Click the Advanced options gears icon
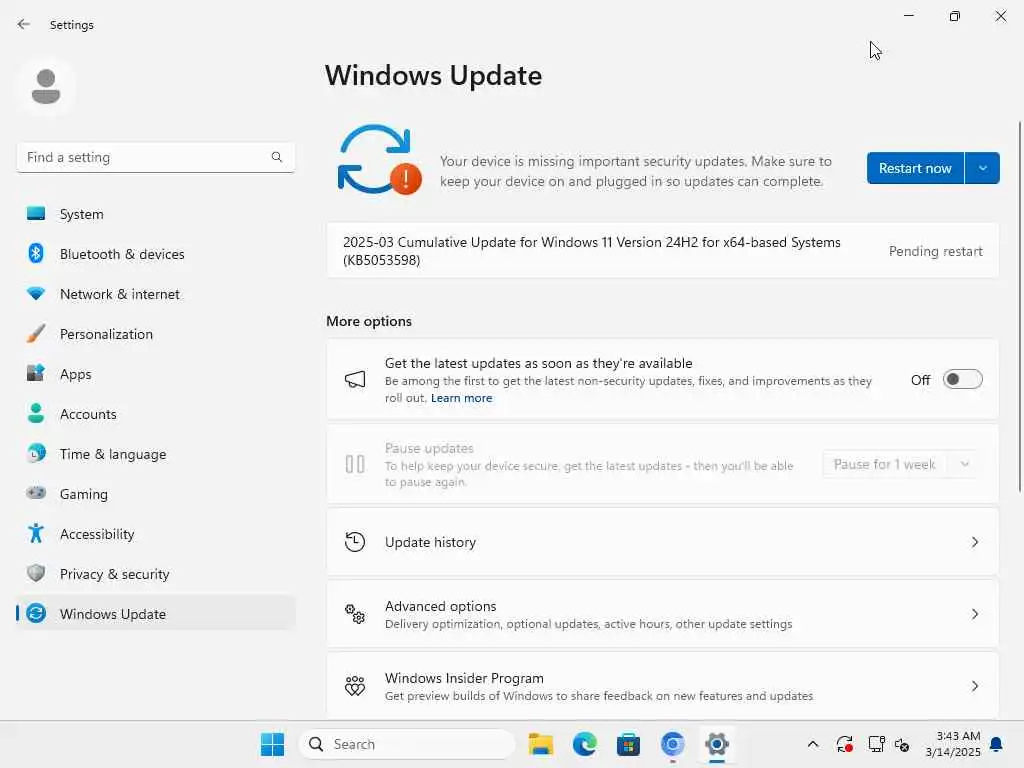The image size is (1024, 768). click(355, 614)
